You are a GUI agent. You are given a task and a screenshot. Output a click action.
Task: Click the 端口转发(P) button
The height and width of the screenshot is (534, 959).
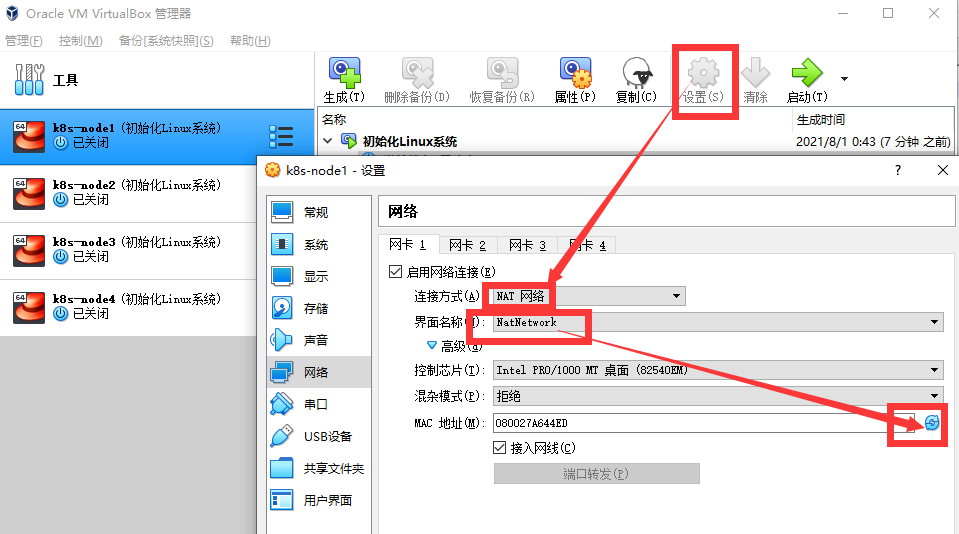click(x=596, y=473)
